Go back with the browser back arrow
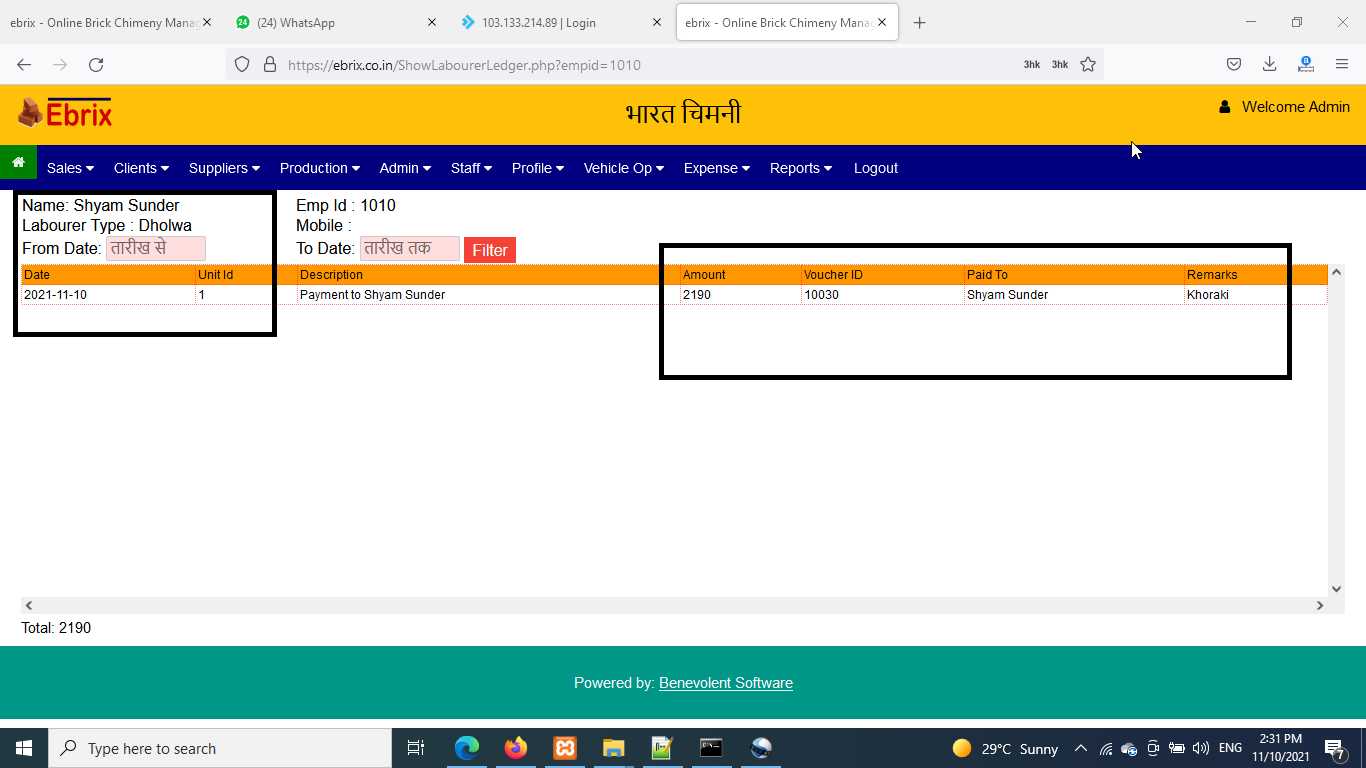The image size is (1366, 768). click(24, 65)
